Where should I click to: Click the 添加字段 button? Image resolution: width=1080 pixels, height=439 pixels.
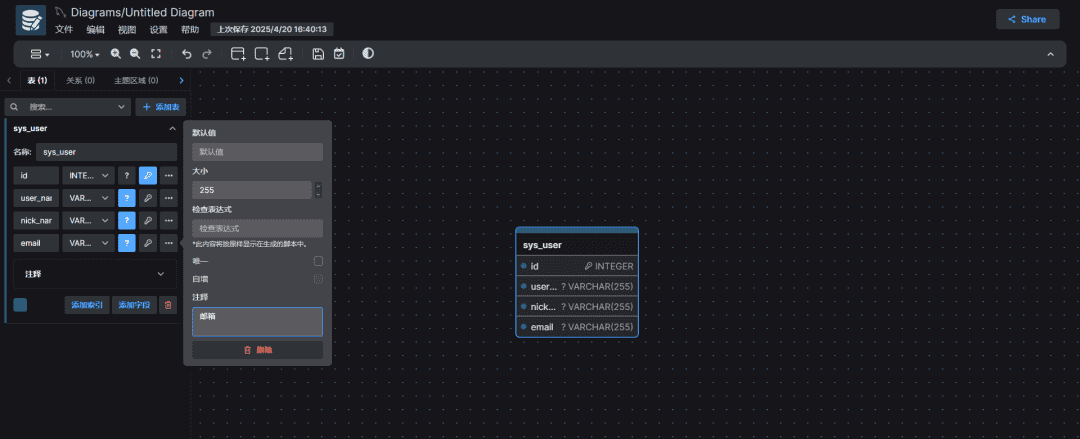coord(133,305)
